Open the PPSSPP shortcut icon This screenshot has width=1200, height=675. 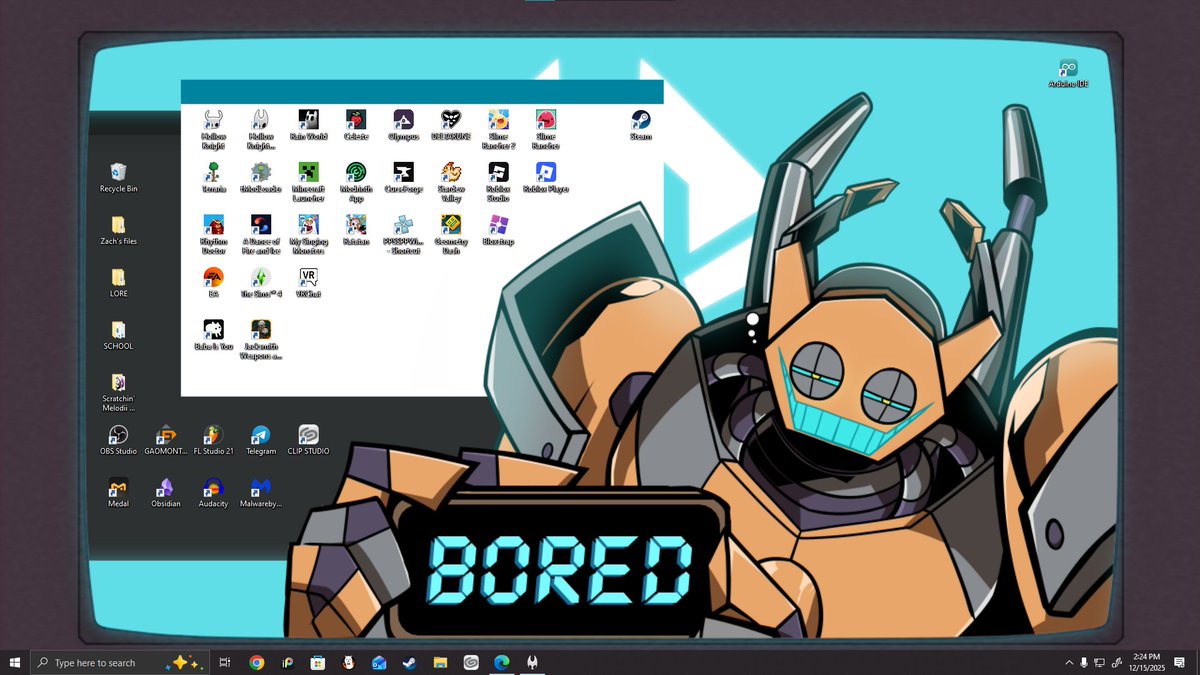(x=404, y=234)
